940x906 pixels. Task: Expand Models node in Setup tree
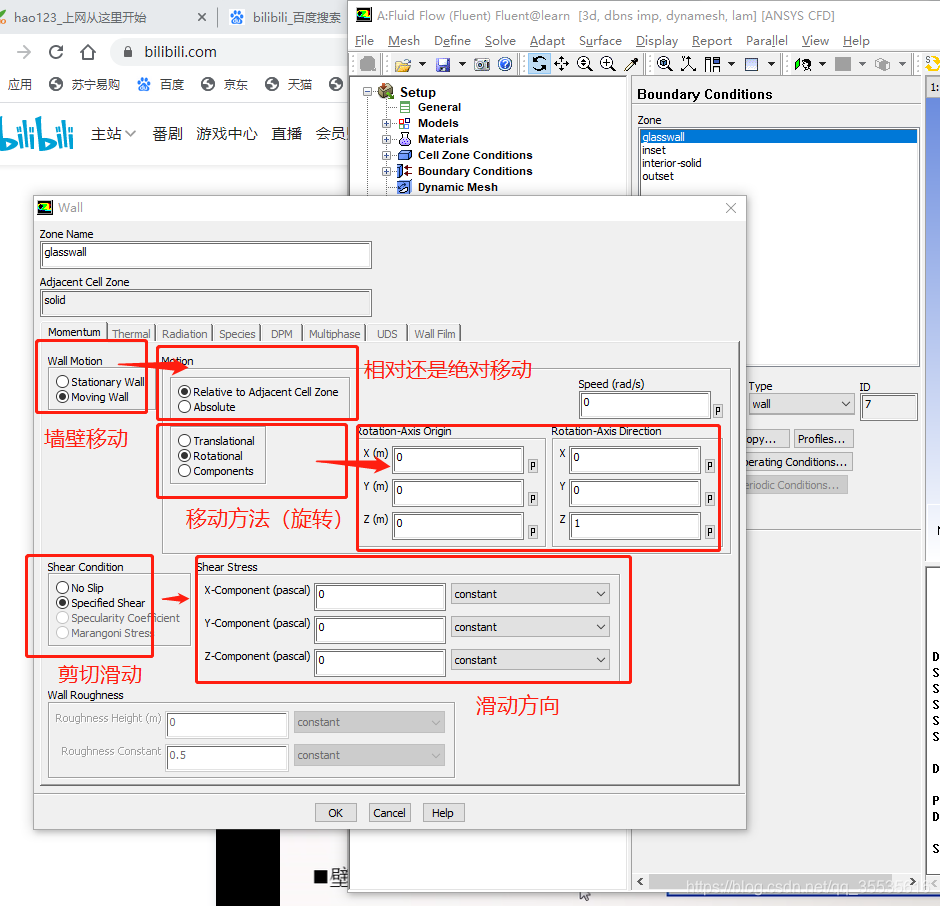pos(387,123)
